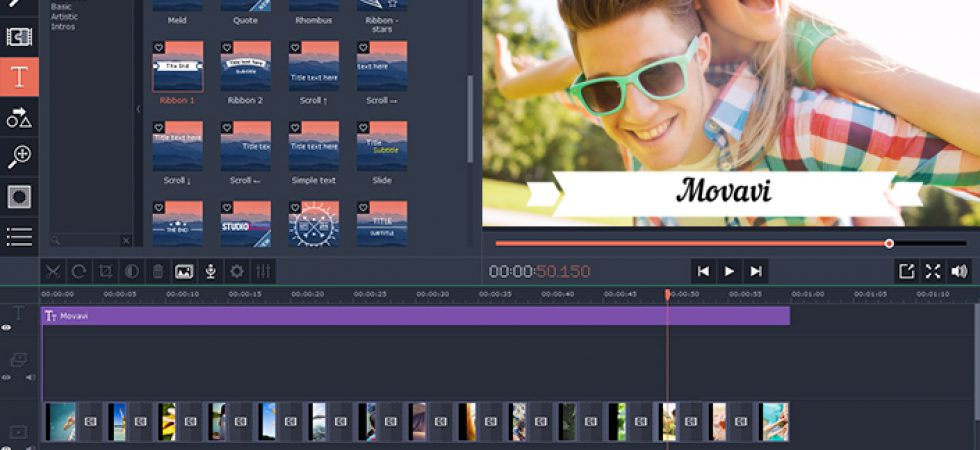The image size is (980, 450).
Task: Select the first video clip on timeline
Action: 61,422
